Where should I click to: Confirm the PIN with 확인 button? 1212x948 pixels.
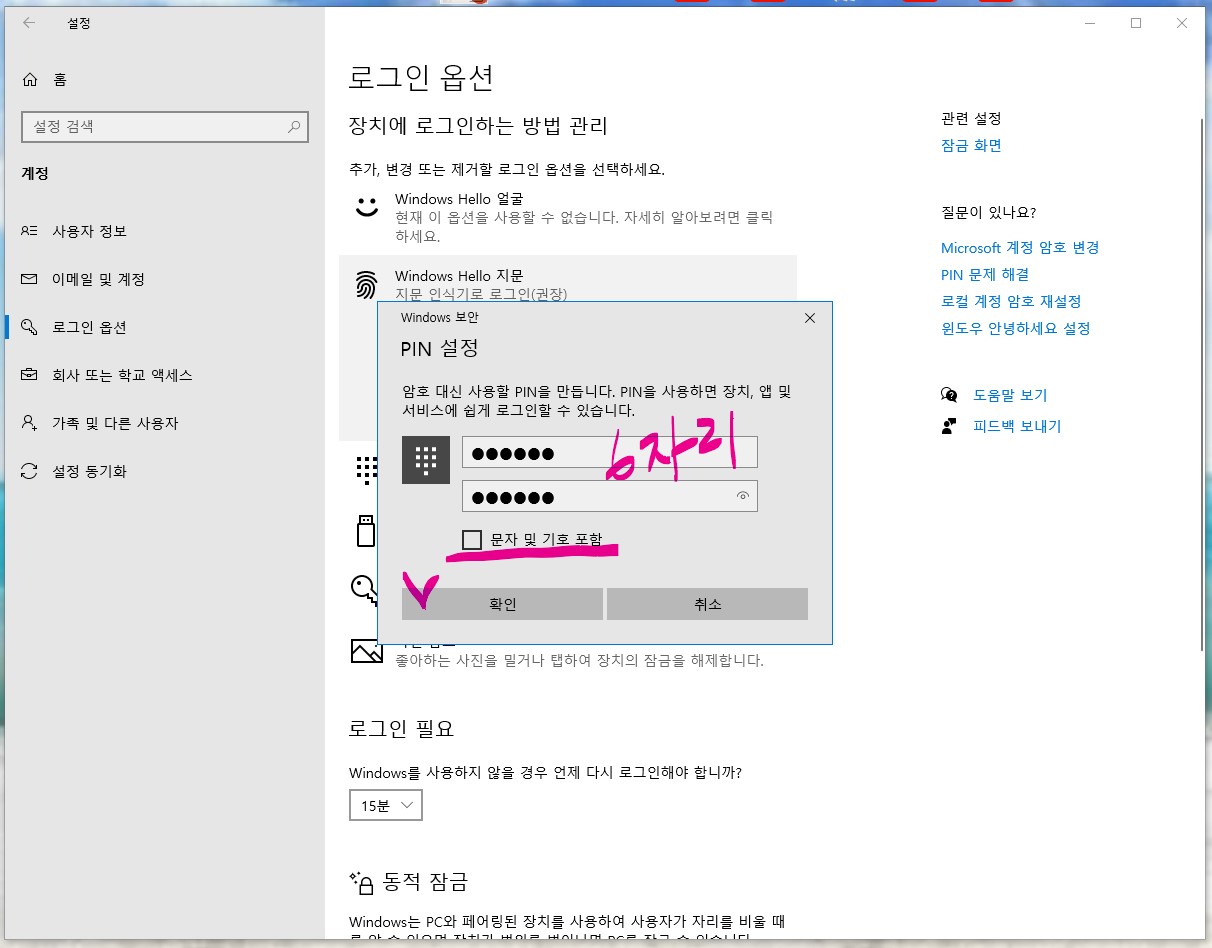pyautogui.click(x=502, y=604)
